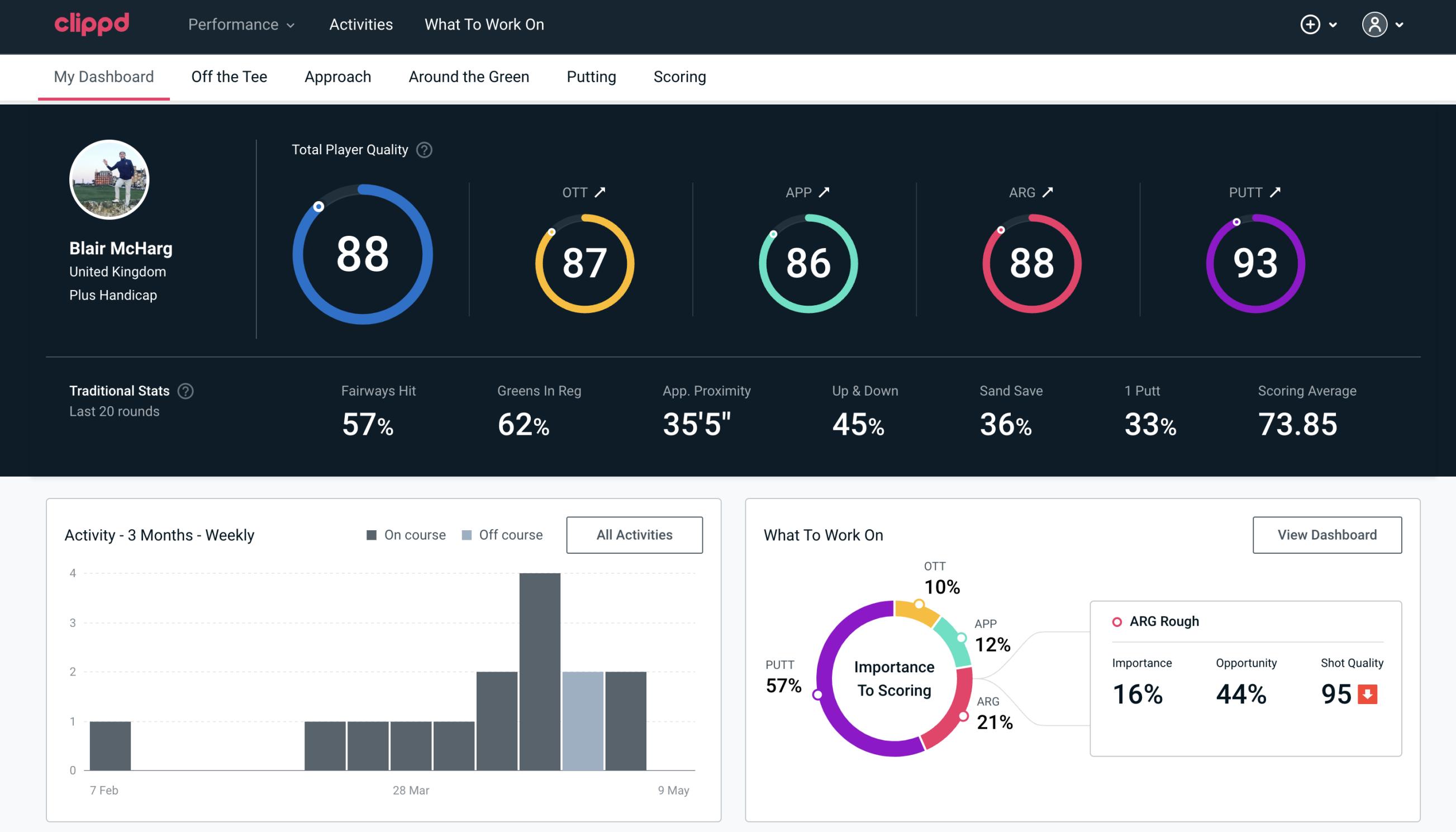Switch to the Putting tab
Image resolution: width=1456 pixels, height=832 pixels.
click(x=591, y=76)
